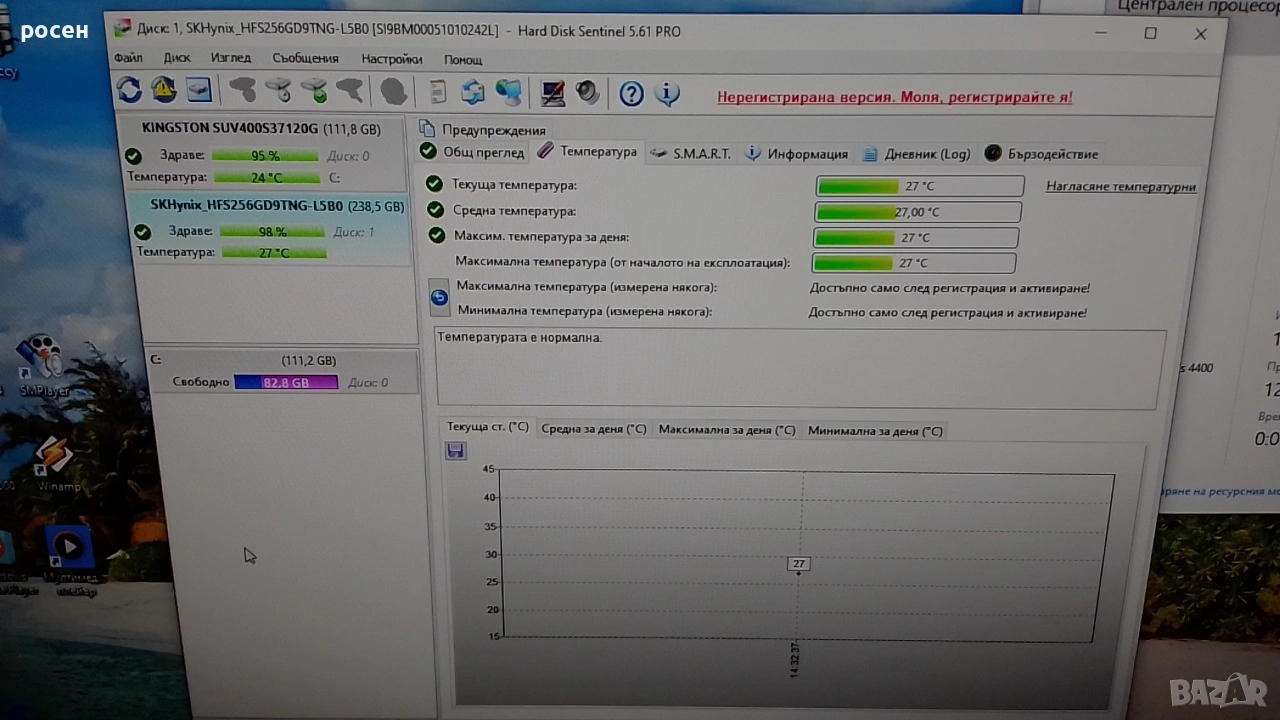Image resolution: width=1280 pixels, height=720 pixels.
Task: Select the KINGSTON SUV400S37120G disk entry
Action: (x=261, y=129)
